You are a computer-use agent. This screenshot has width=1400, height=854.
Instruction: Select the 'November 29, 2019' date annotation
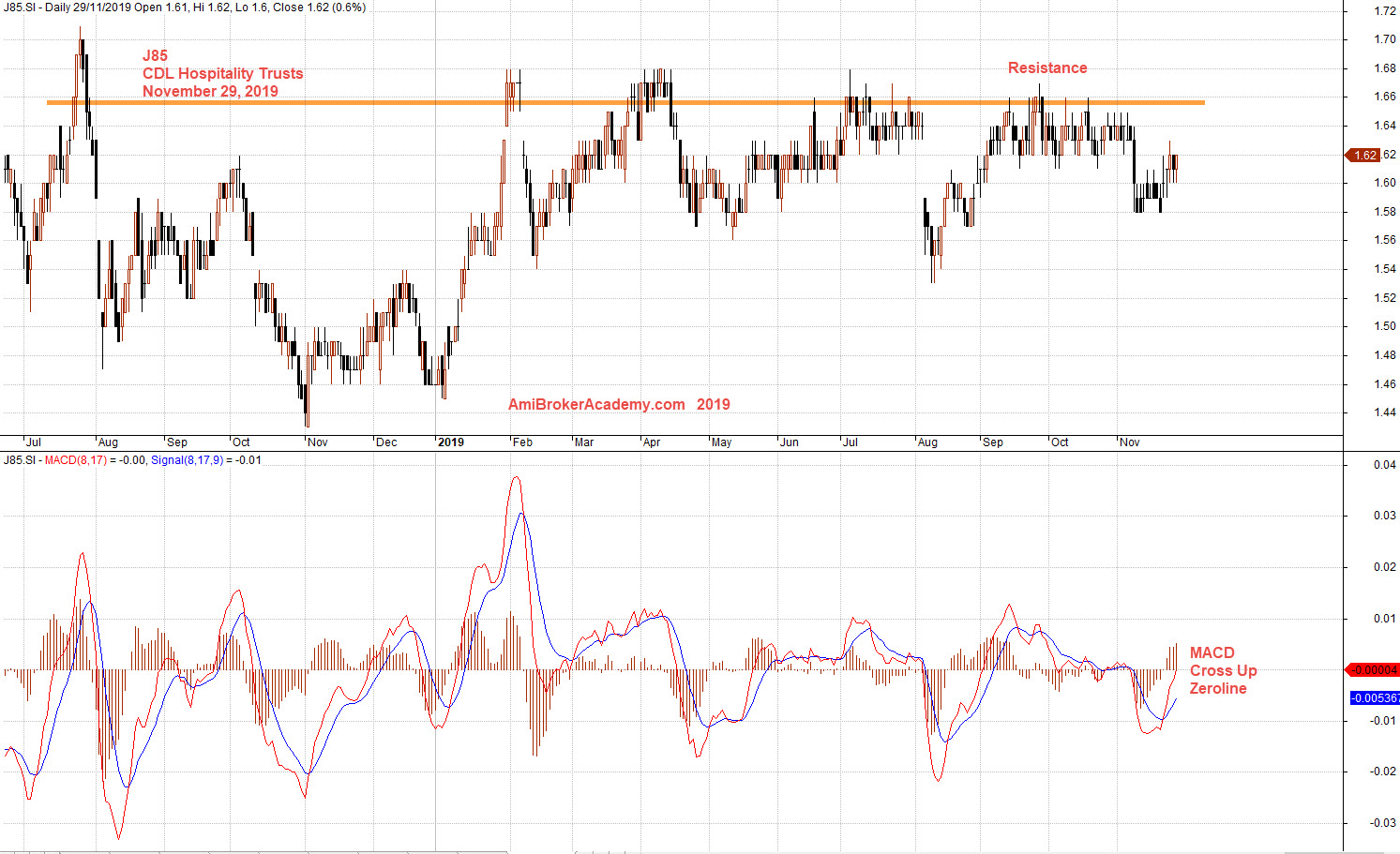tap(210, 91)
